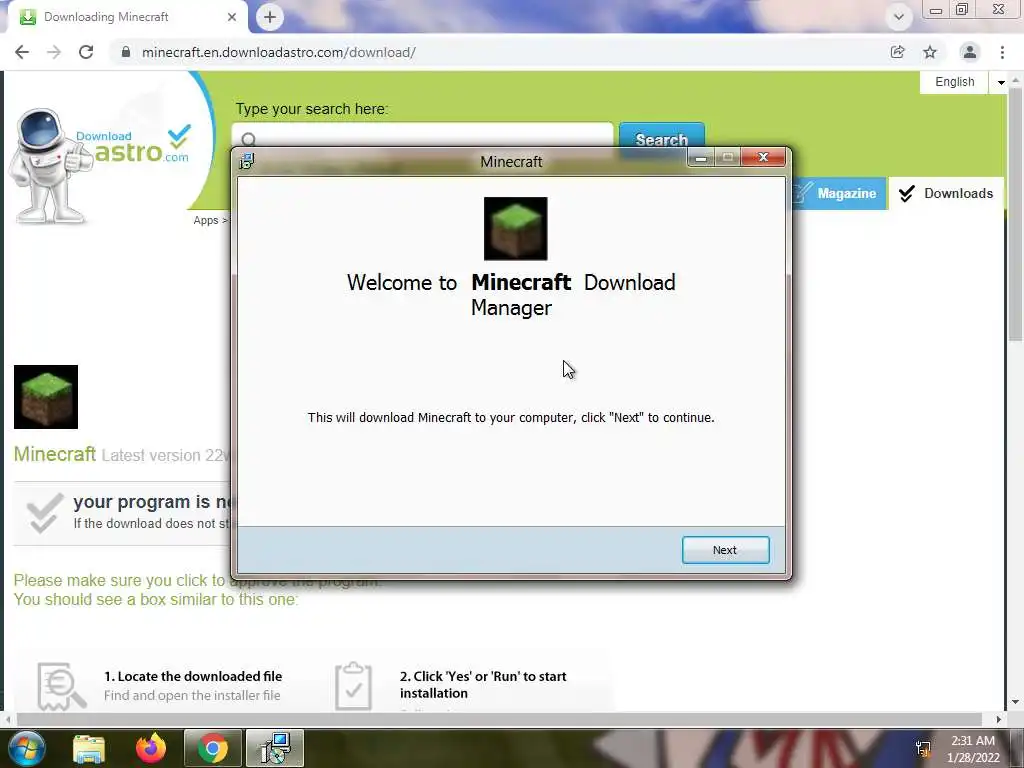This screenshot has width=1024, height=768.
Task: Open the Windows Start menu
Action: point(25,748)
